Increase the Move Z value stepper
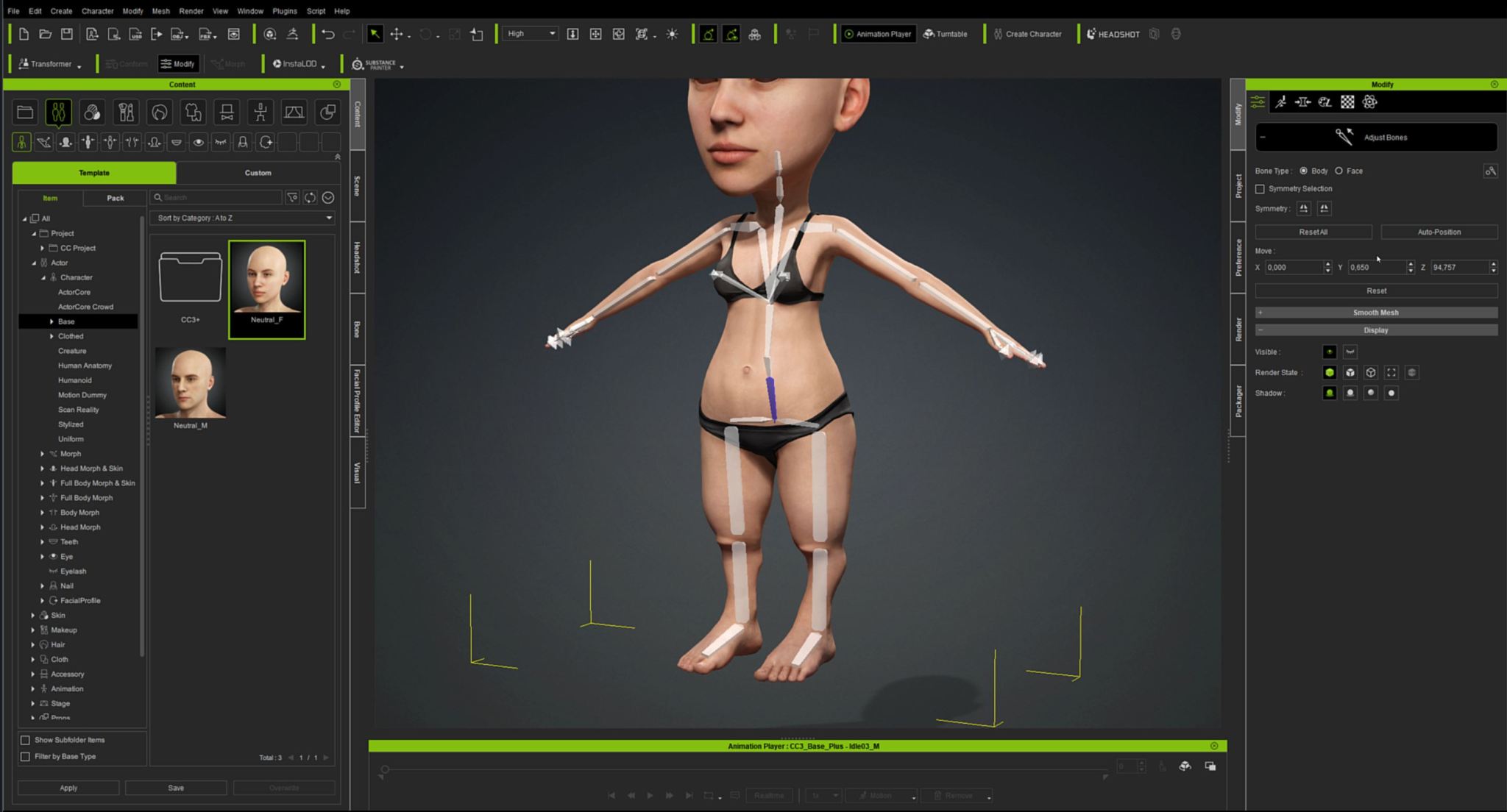Screen dimensions: 1507x812 [x=1494, y=264]
